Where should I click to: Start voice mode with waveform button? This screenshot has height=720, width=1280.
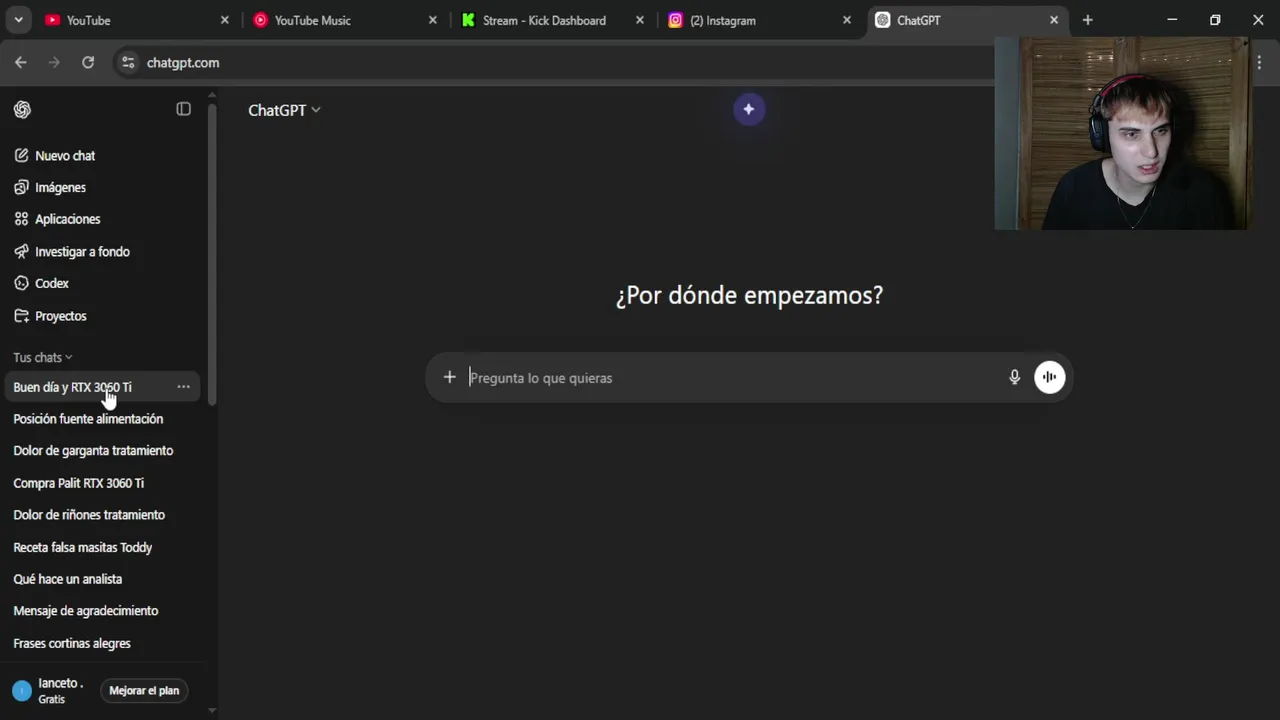(1049, 377)
